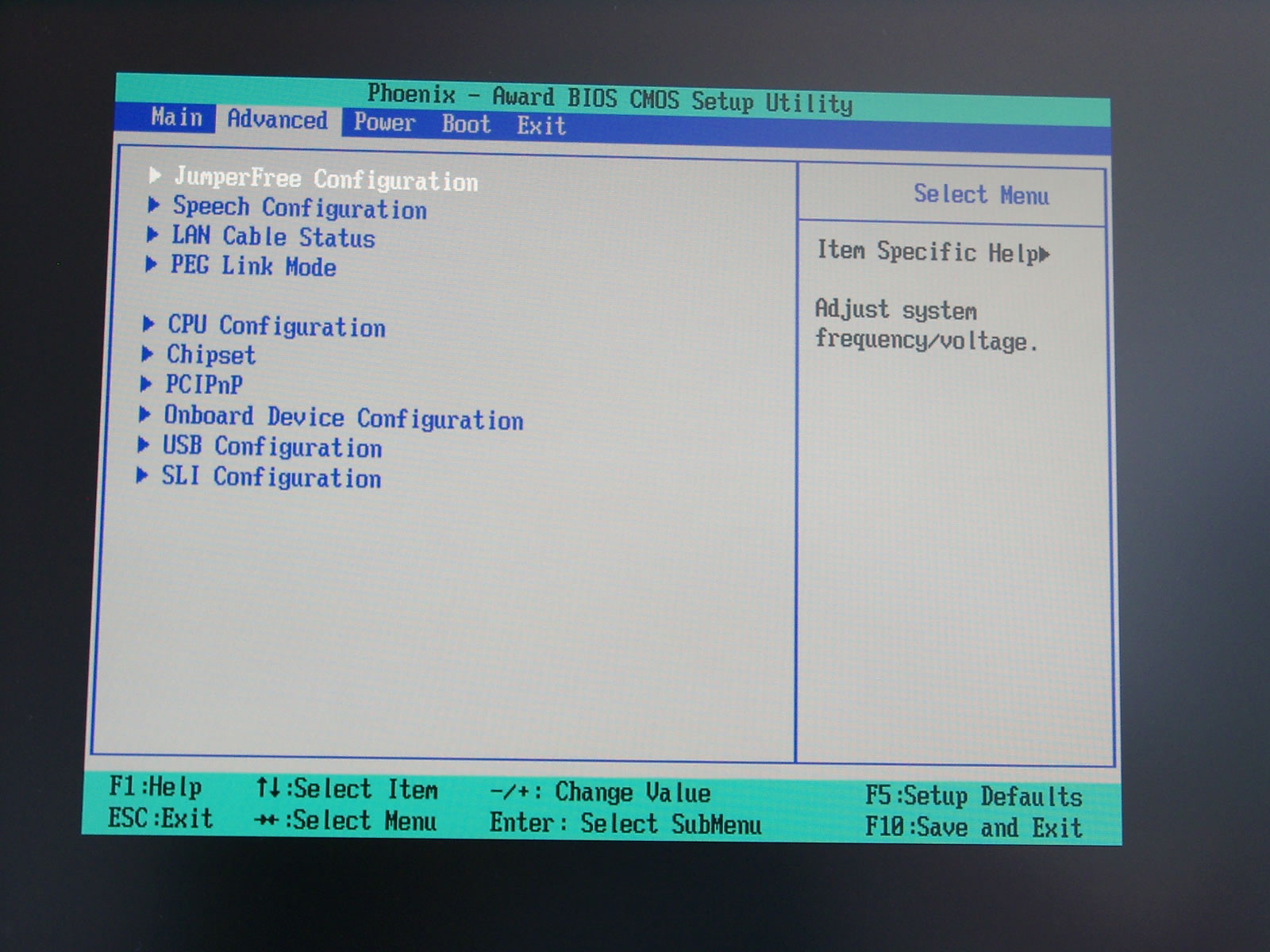This screenshot has height=952, width=1270.
Task: Click the arrow beside JumperFree Configuration
Action: tap(156, 175)
